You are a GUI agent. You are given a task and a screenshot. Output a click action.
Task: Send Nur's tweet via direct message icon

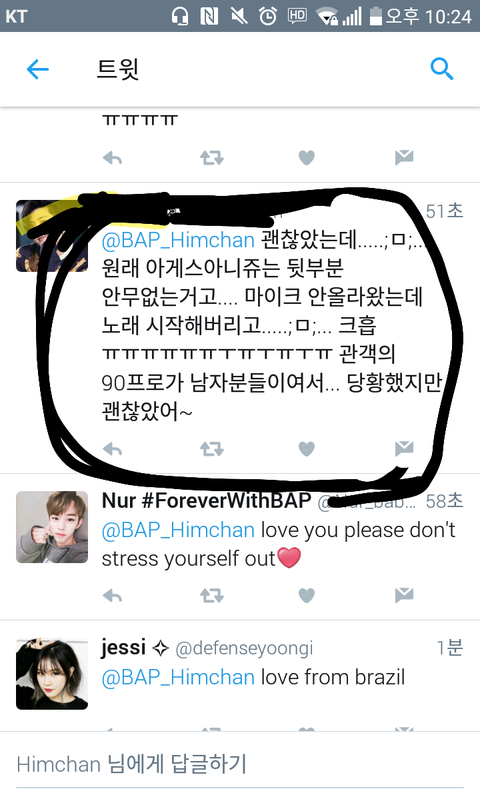tap(404, 595)
